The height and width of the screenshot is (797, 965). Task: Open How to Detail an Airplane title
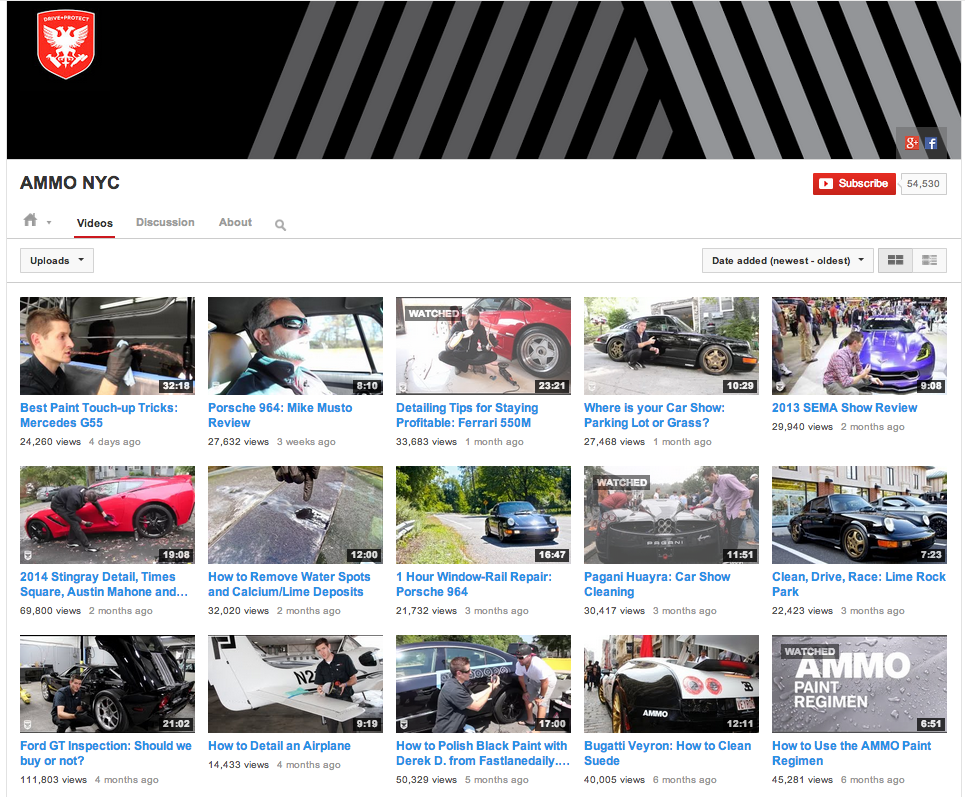tap(279, 745)
